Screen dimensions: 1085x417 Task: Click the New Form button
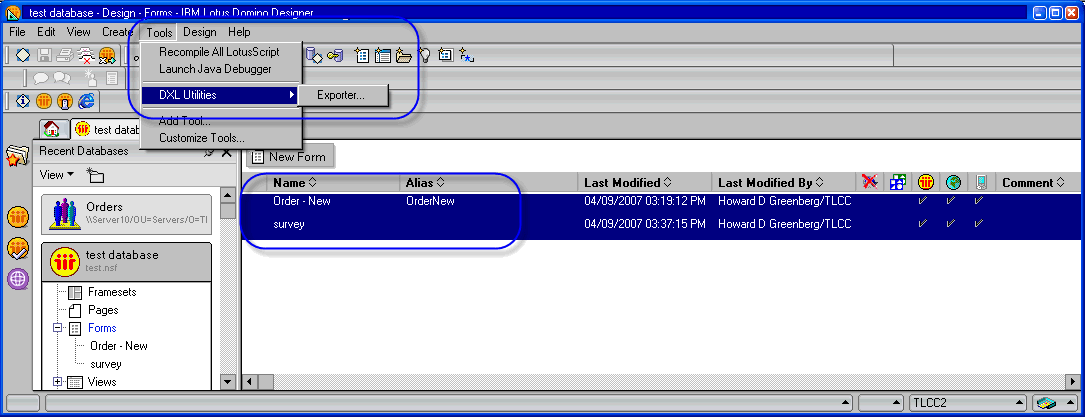[289, 157]
